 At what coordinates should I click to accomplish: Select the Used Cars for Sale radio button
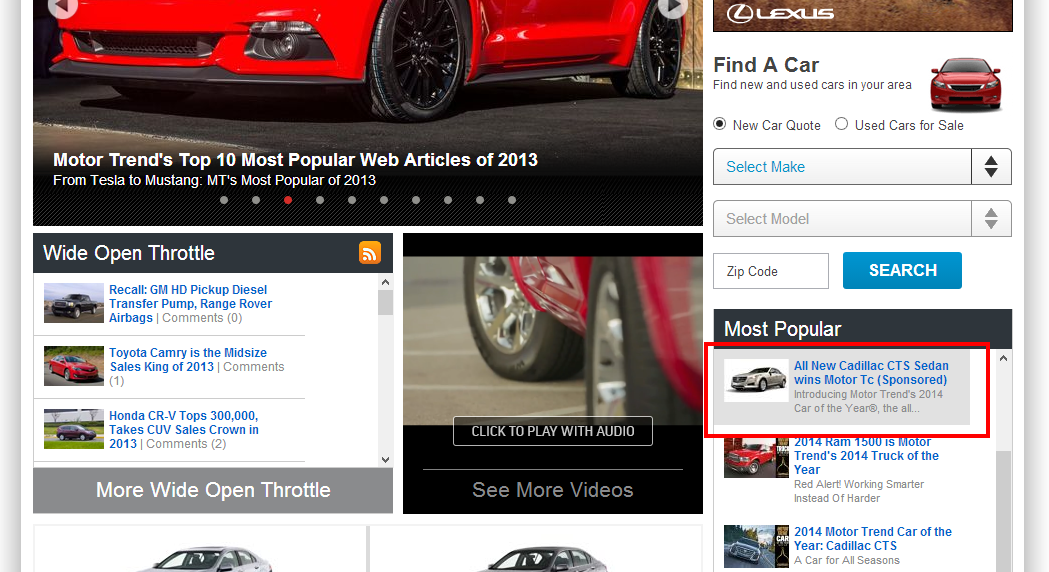[841, 124]
